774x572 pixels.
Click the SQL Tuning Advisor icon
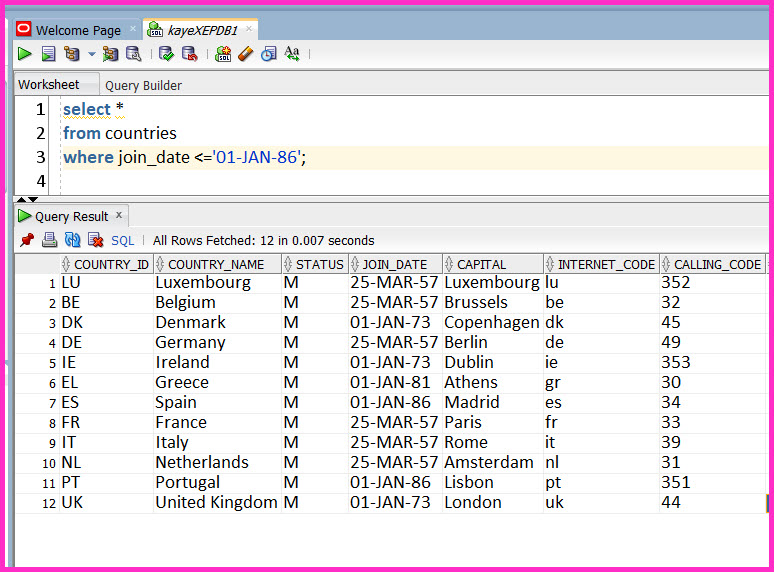pyautogui.click(x=133, y=54)
